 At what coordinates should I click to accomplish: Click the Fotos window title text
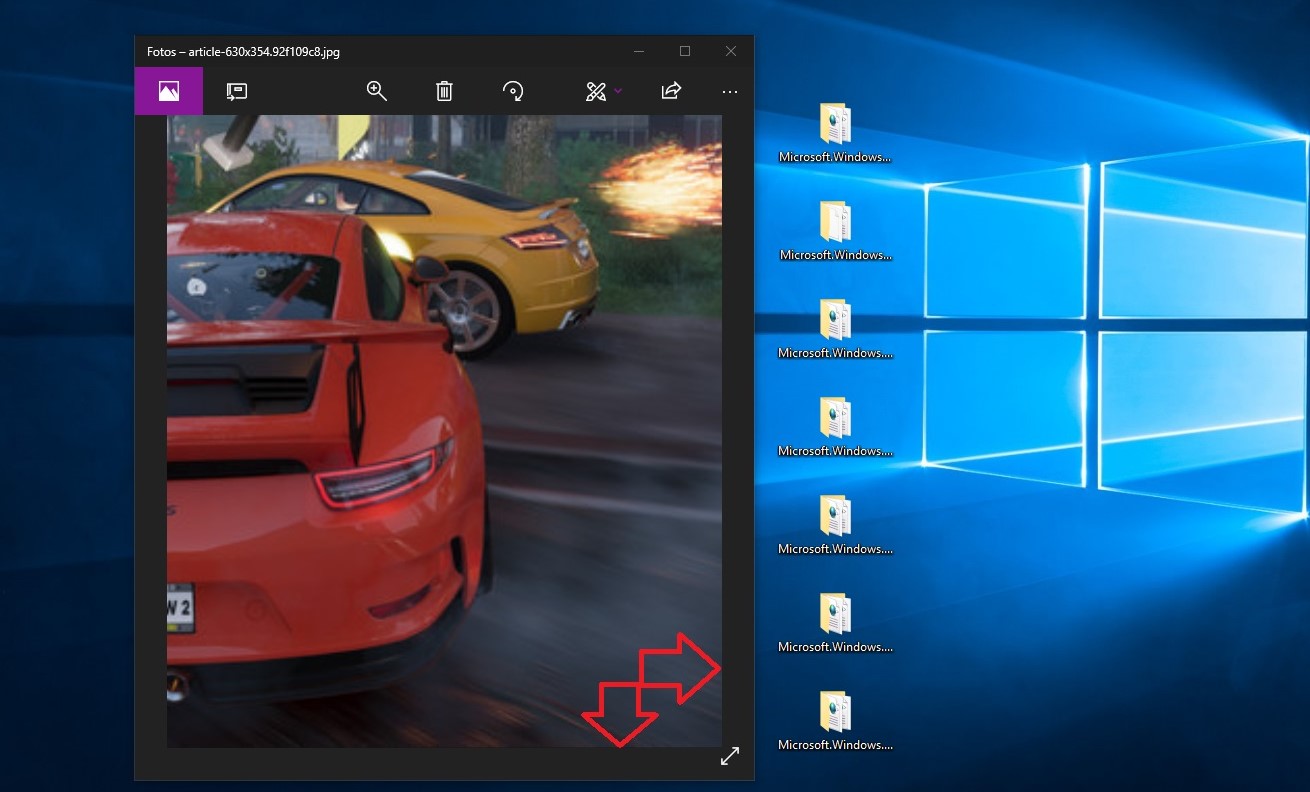[243, 51]
